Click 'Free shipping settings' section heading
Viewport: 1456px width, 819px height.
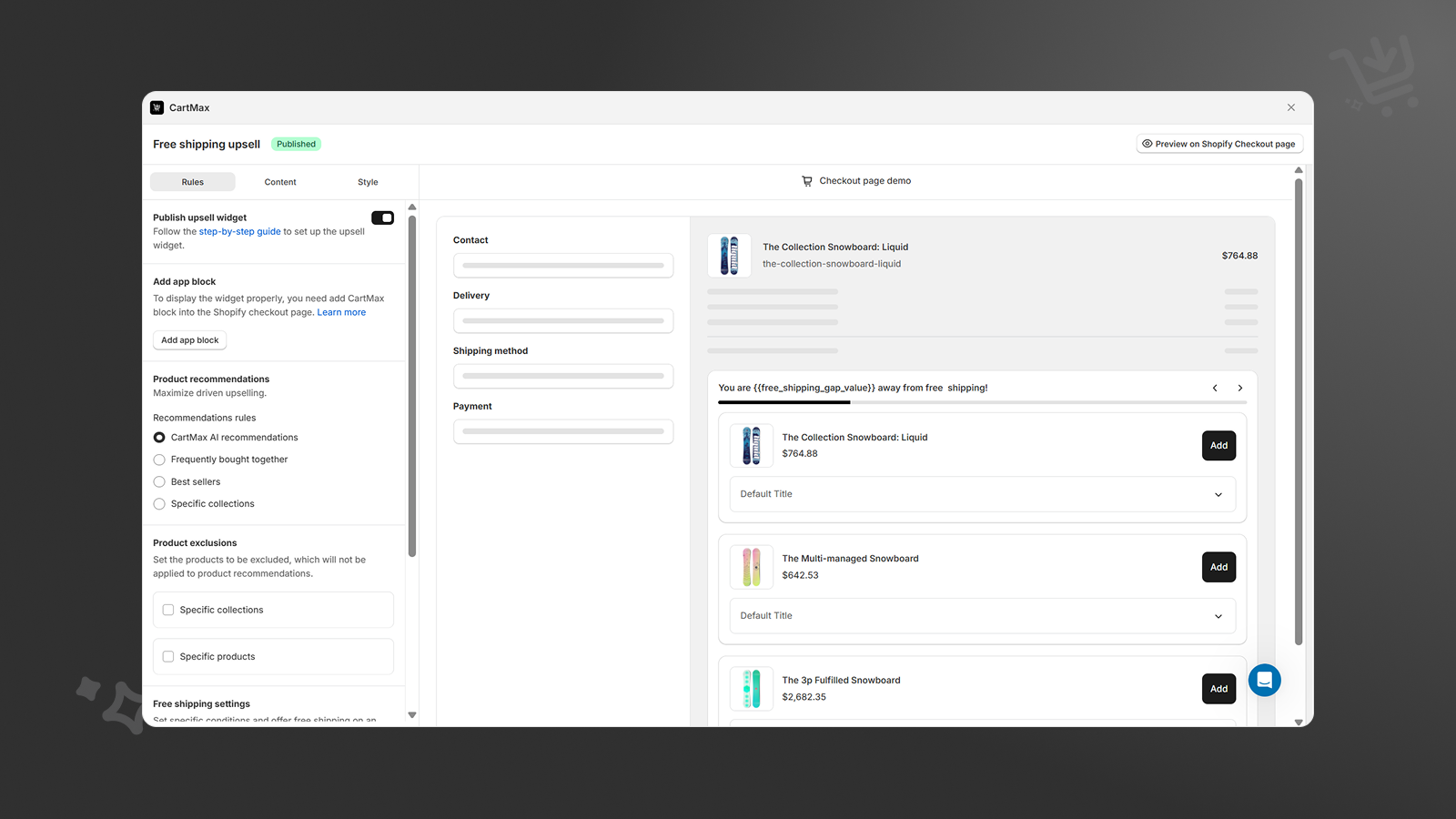[201, 704]
